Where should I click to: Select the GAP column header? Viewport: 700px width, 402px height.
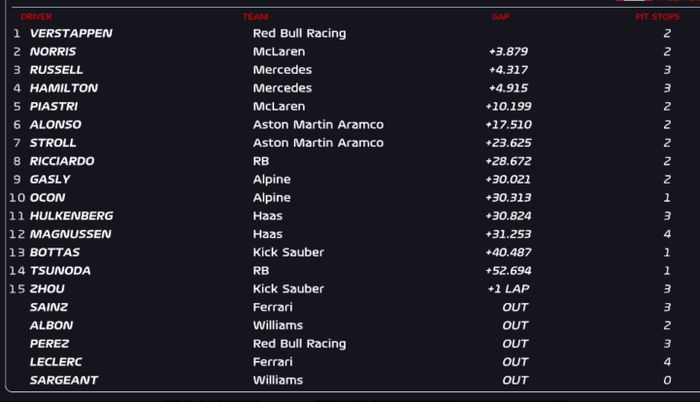tap(500, 17)
